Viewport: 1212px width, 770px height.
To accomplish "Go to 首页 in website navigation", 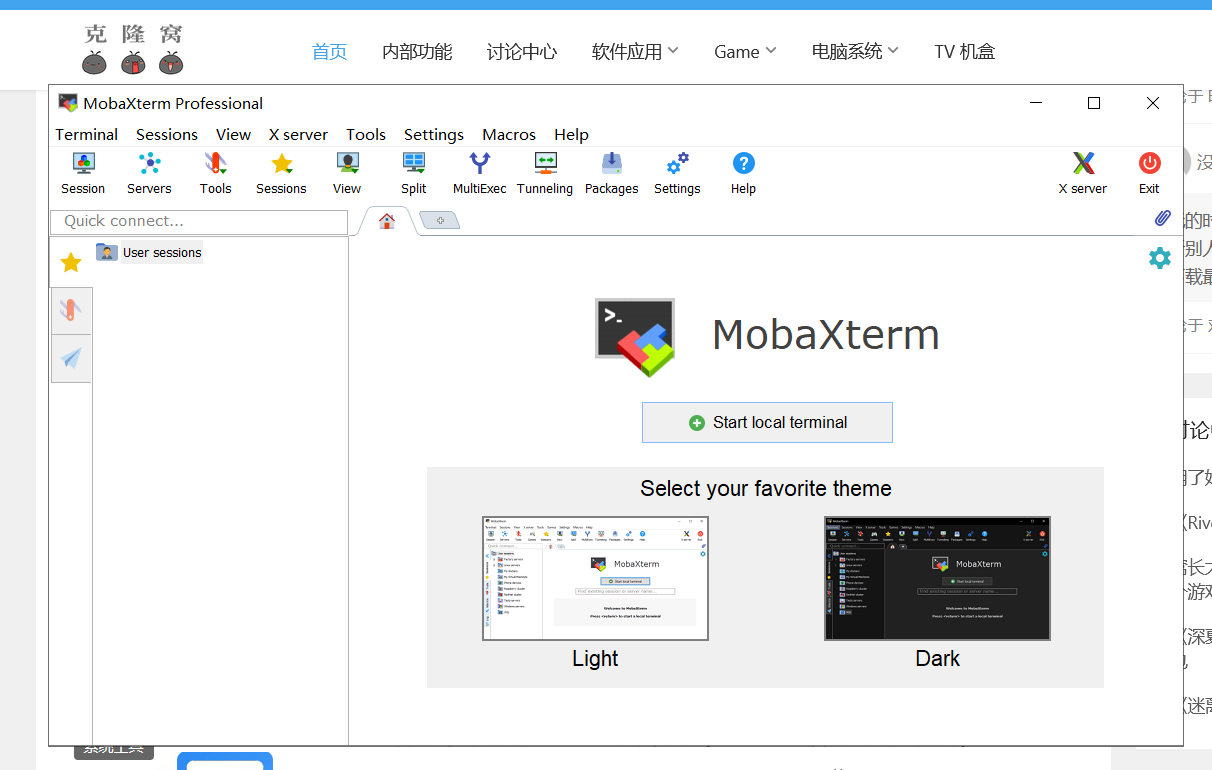I will point(330,52).
